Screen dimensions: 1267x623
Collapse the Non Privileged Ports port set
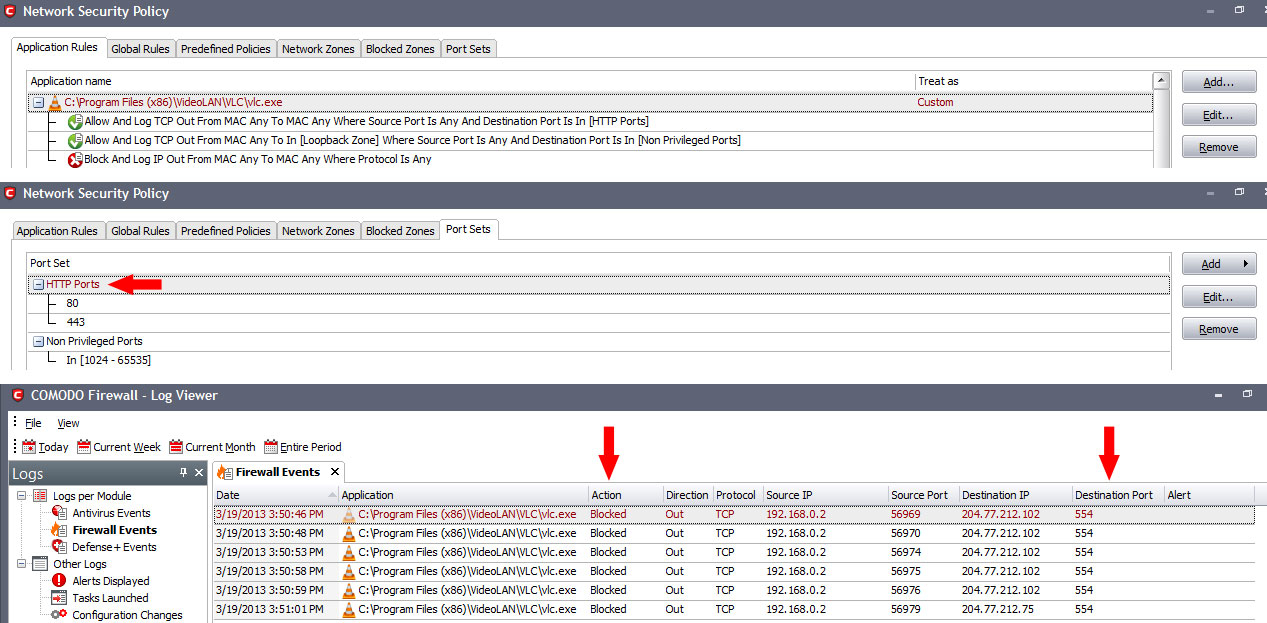click(38, 341)
